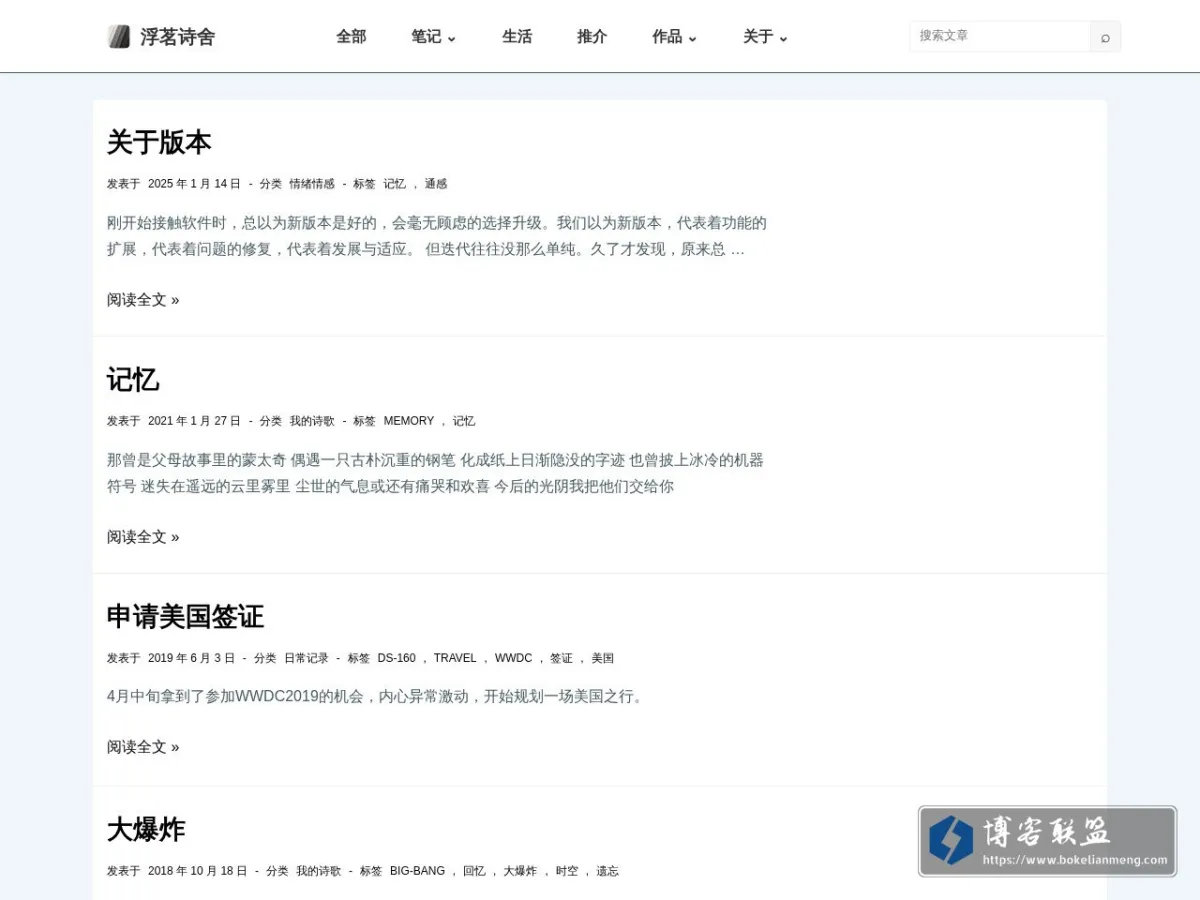Open the 日常记录 category link

click(x=306, y=658)
